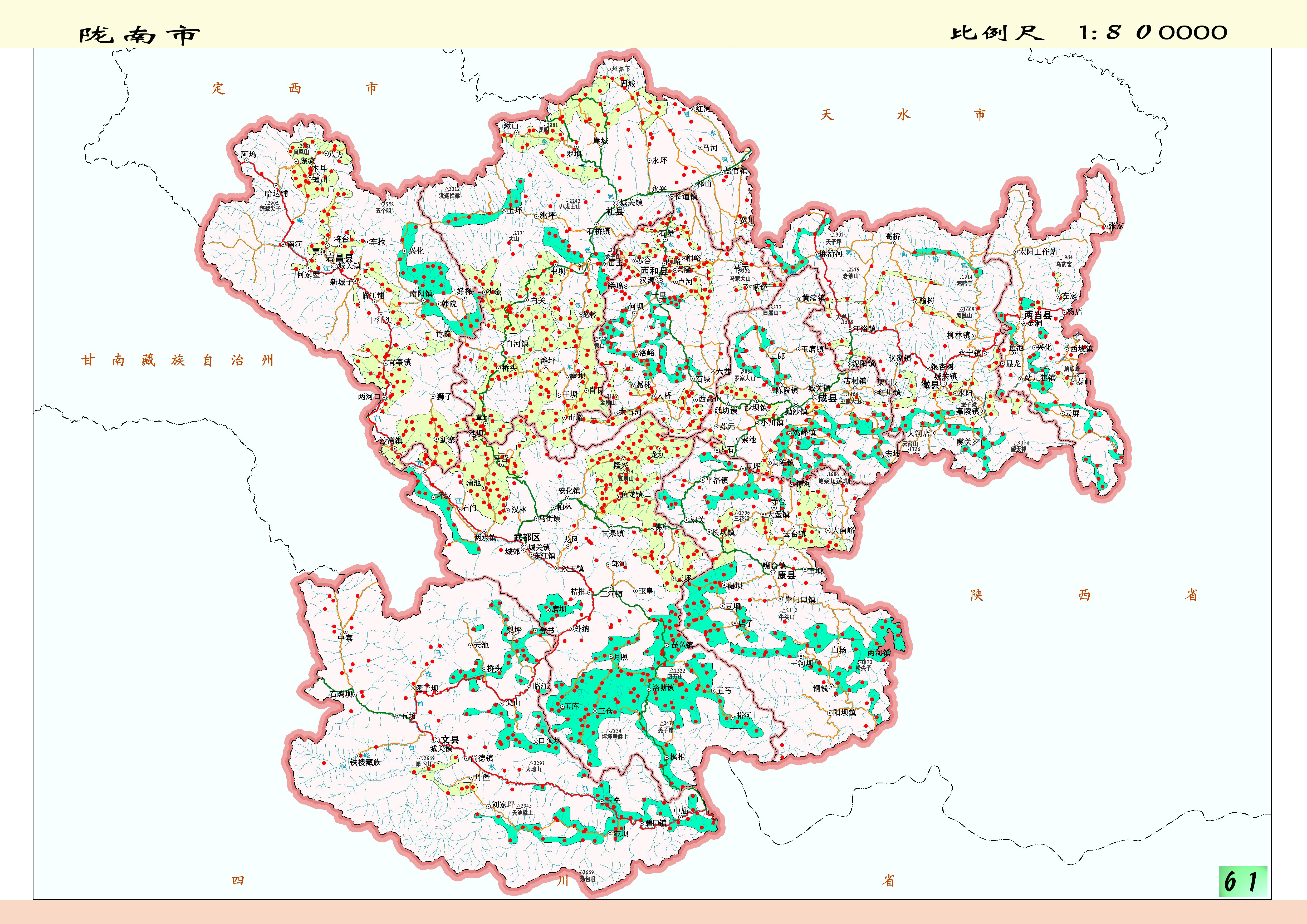This screenshot has height=924, width=1307.
Task: Click the 刘家坪 place label
Action: (x=503, y=804)
